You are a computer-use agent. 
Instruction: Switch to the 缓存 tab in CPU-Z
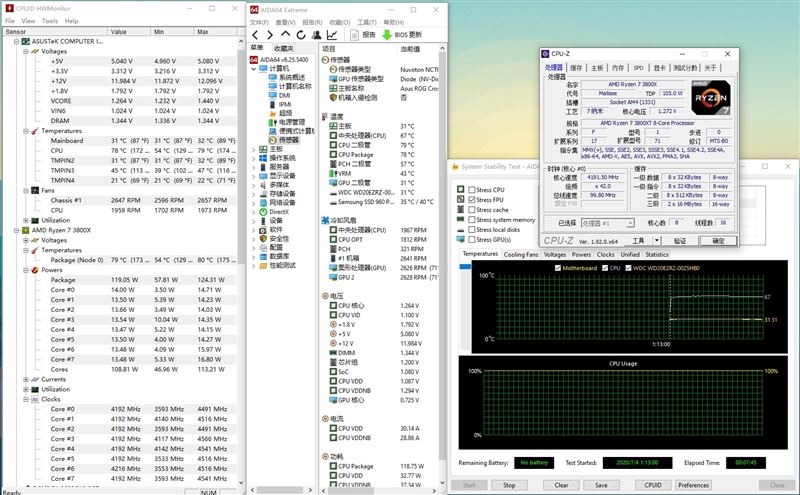click(576, 67)
